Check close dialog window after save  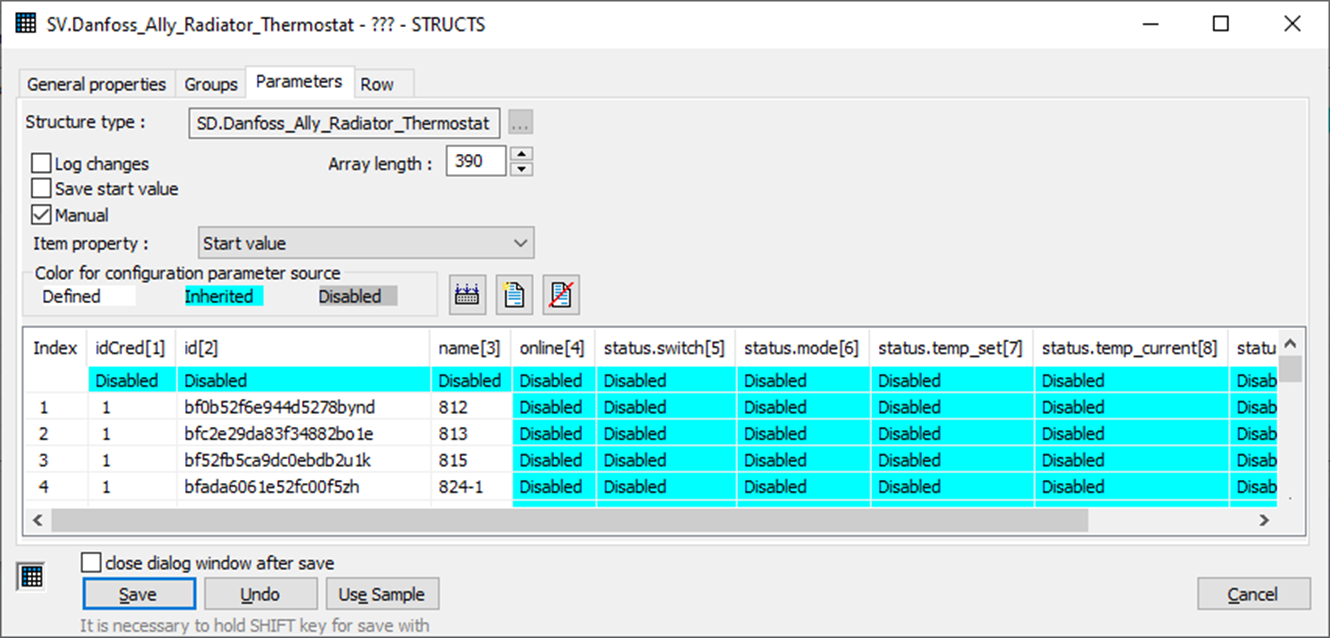click(x=91, y=563)
